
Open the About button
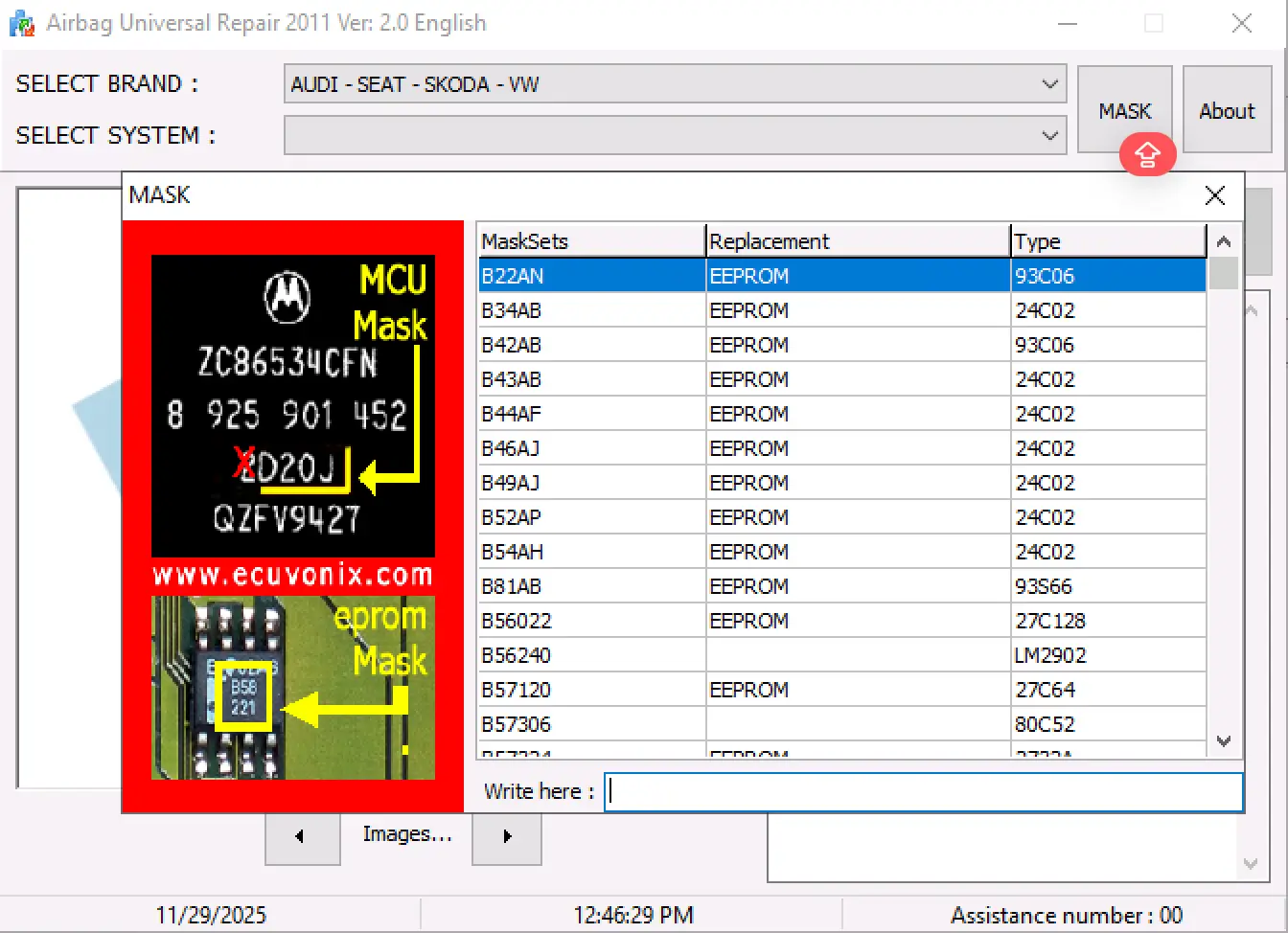(x=1227, y=110)
